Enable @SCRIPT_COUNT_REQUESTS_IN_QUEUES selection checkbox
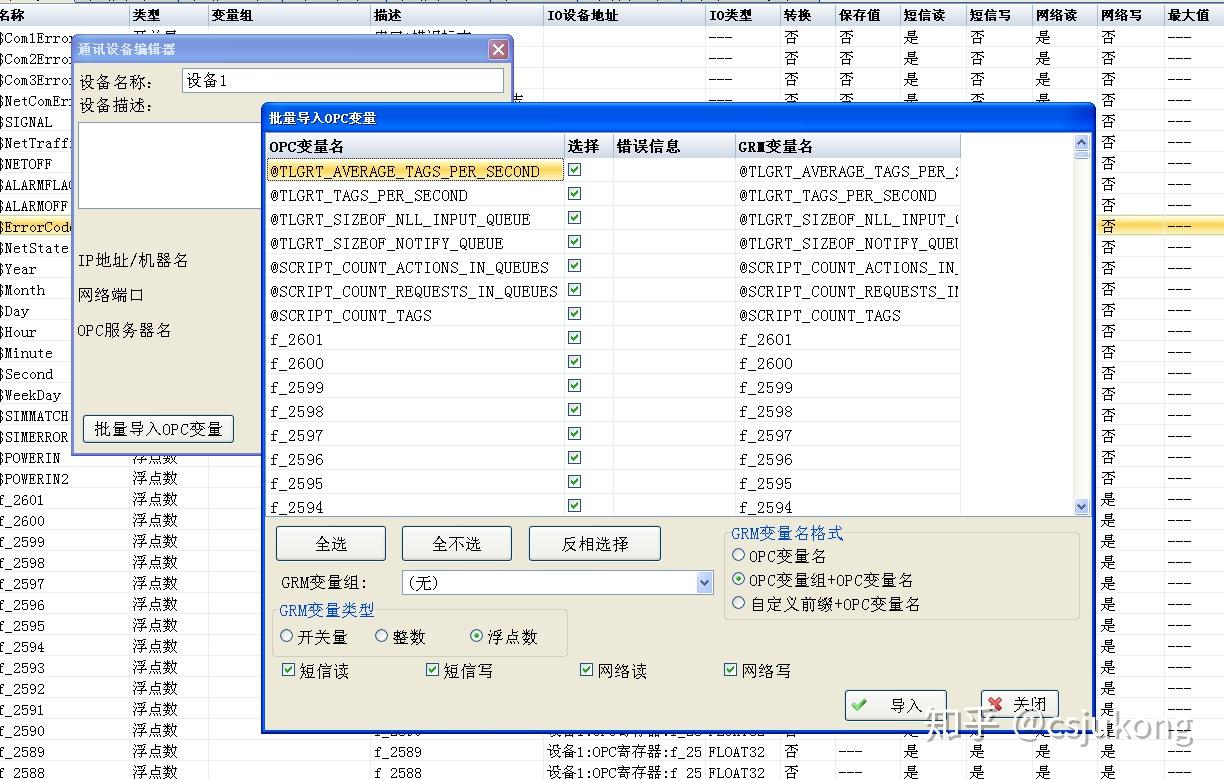Image resolution: width=1224 pixels, height=779 pixels. coord(574,291)
